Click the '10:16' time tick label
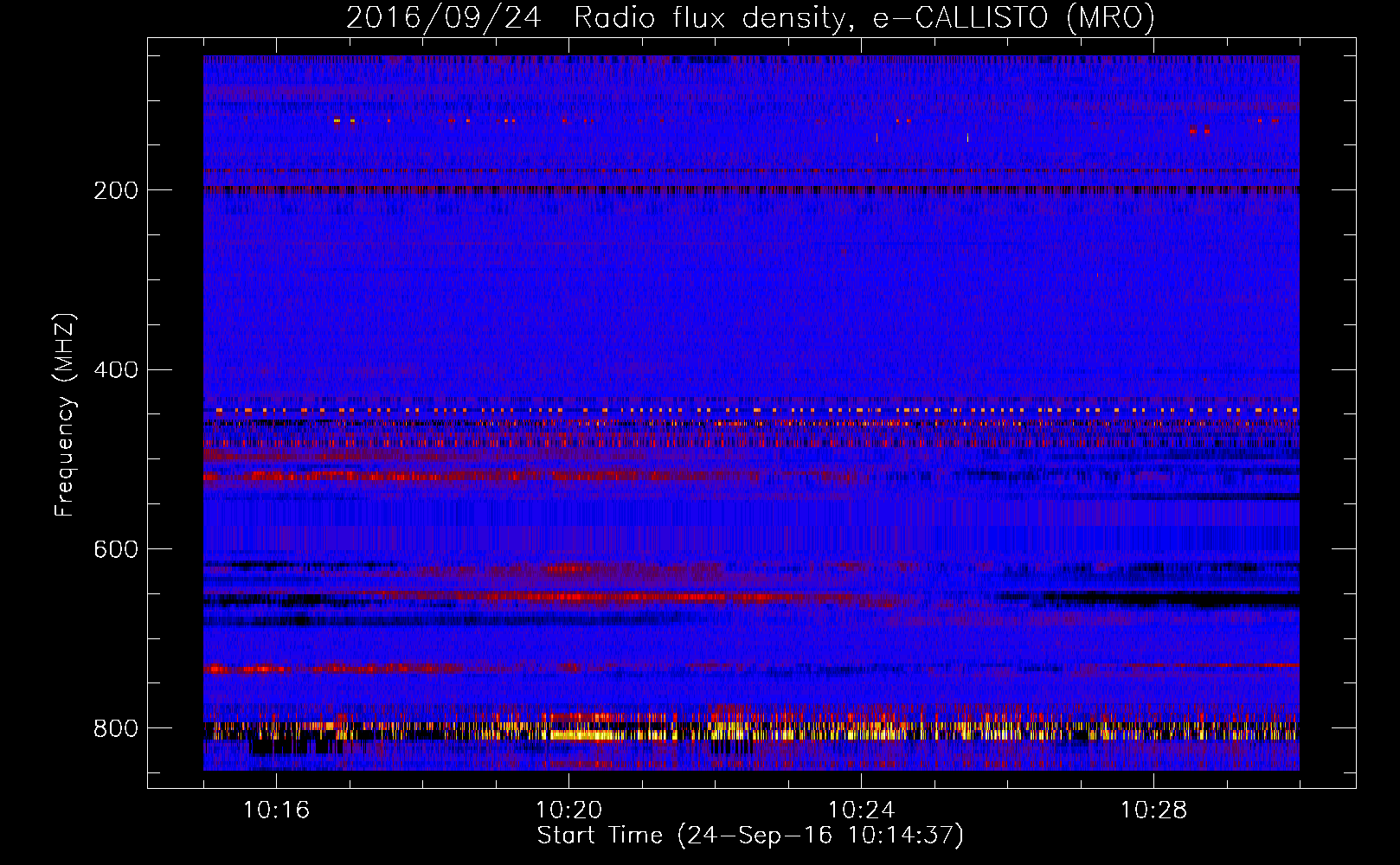 pos(276,810)
